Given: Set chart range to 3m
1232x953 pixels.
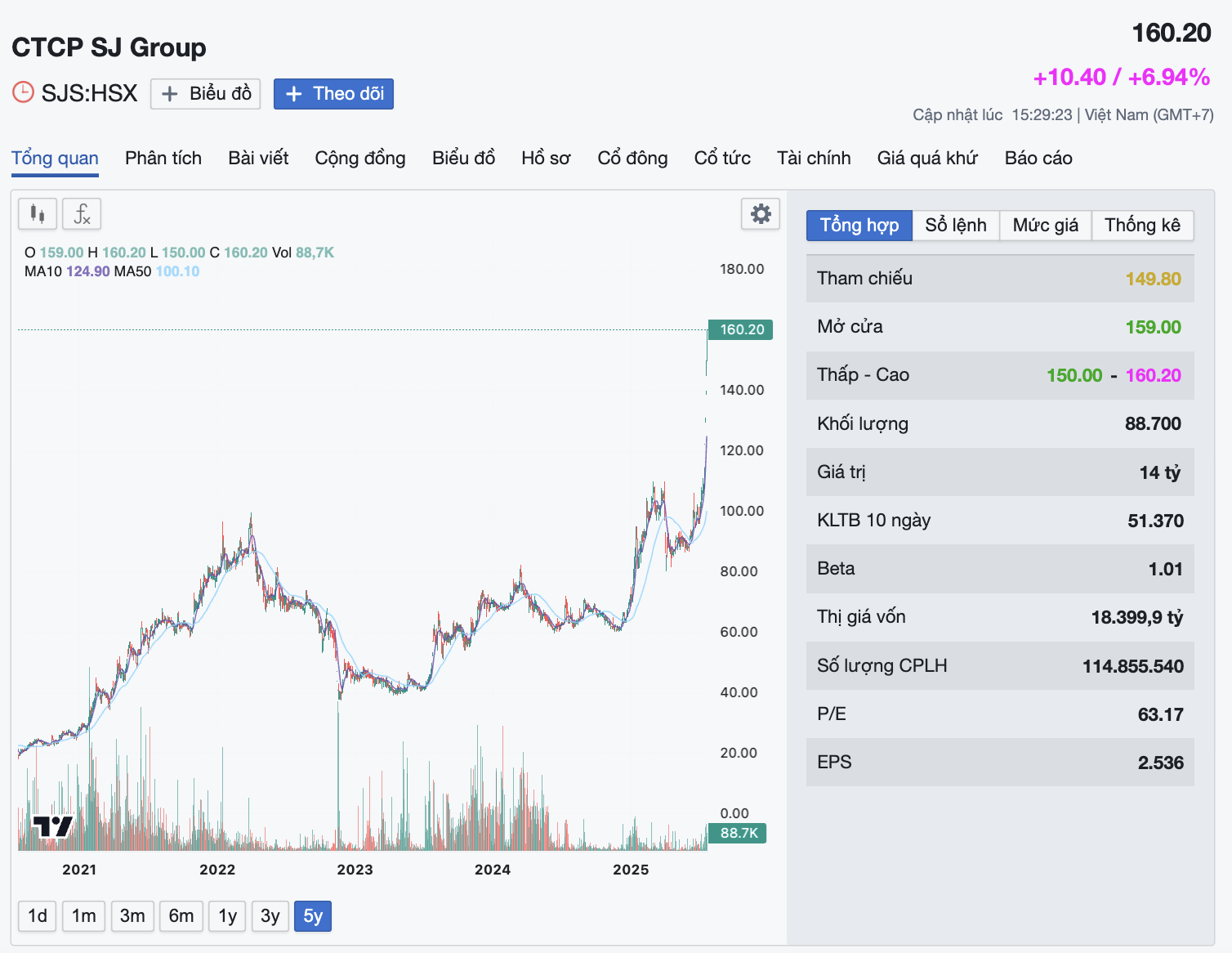Looking at the screenshot, I should point(132,916).
